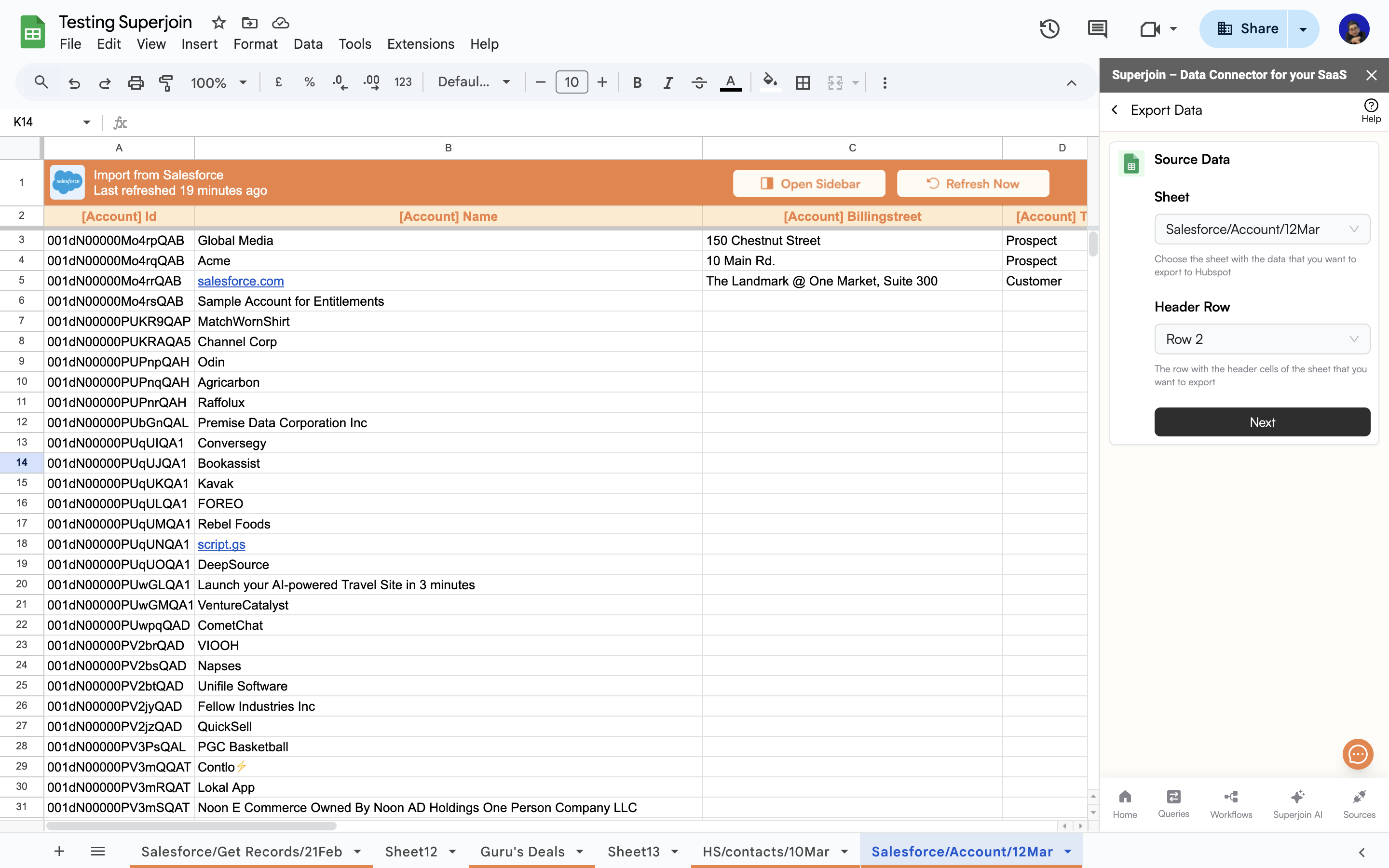Switch to the Guru's Deals sheet tab
Viewport: 1389px width, 868px height.
(x=522, y=851)
